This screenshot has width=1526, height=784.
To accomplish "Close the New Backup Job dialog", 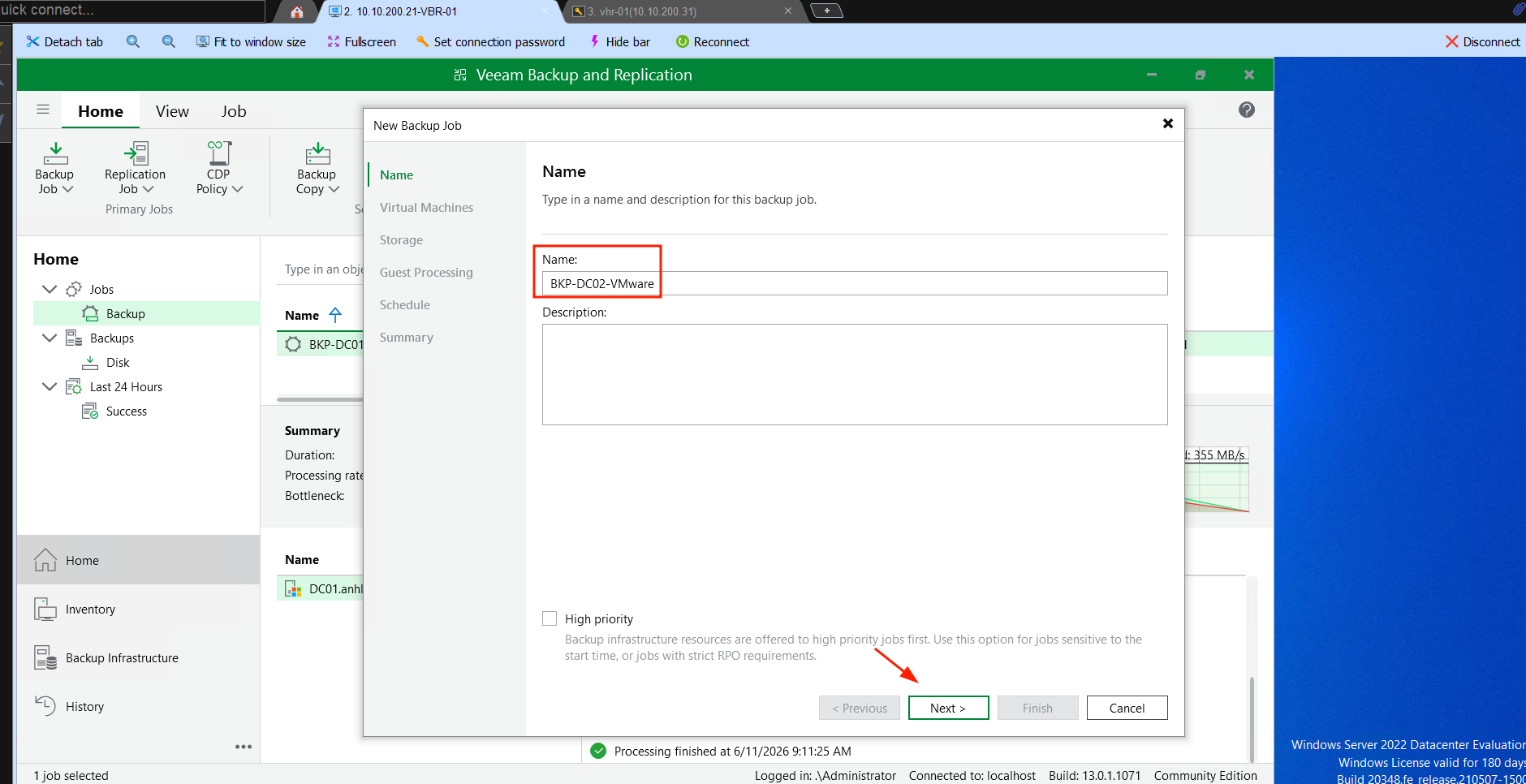I will click(1167, 123).
